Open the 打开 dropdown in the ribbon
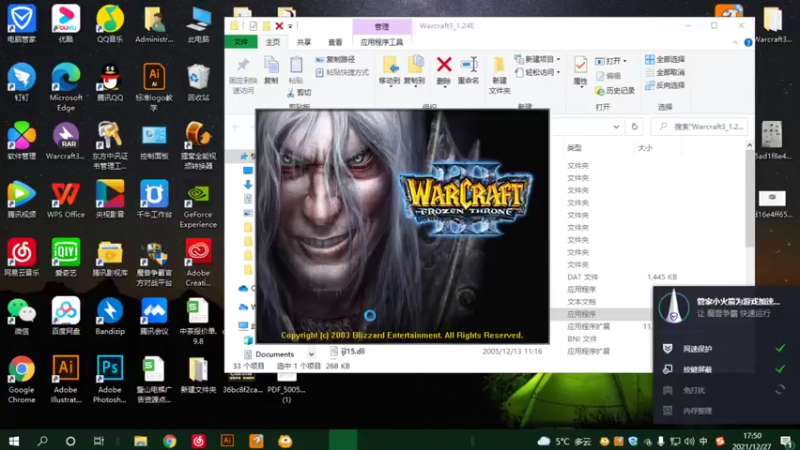Viewport: 800px width, 450px height. click(611, 61)
